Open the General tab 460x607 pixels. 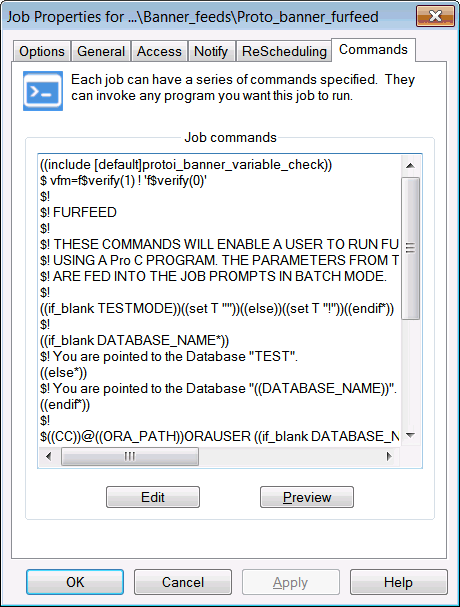point(101,51)
